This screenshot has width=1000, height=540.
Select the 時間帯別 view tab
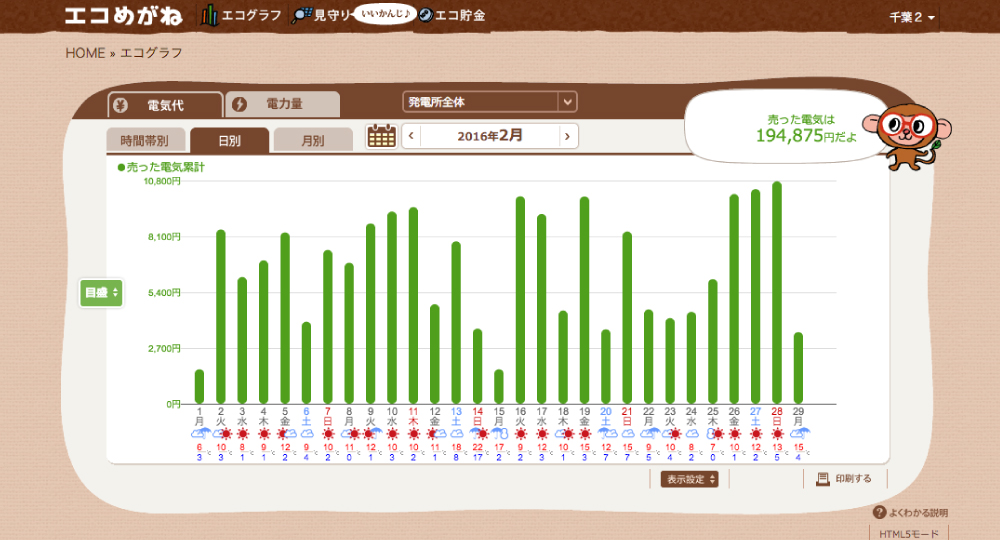145,140
